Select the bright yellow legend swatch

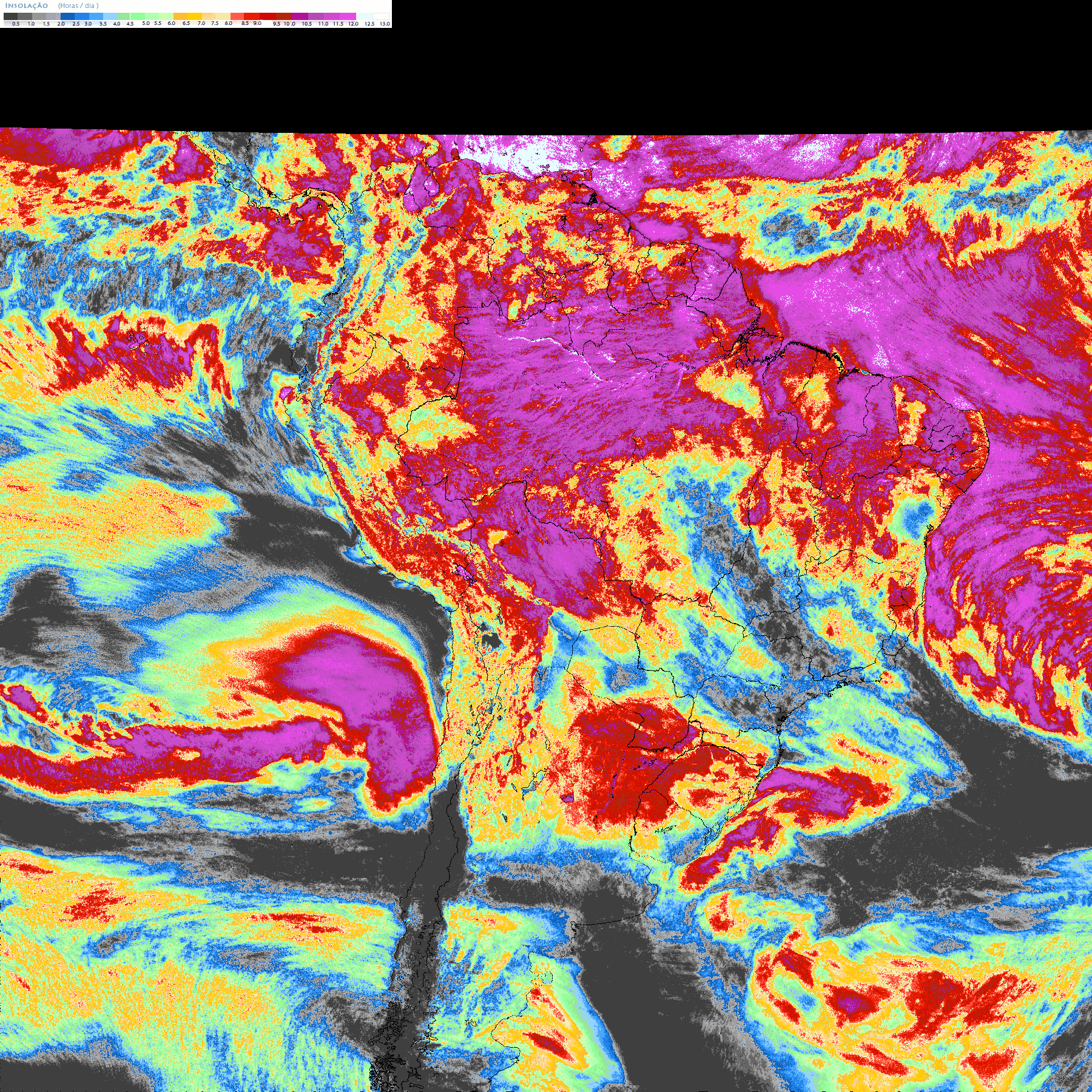pos(195,16)
